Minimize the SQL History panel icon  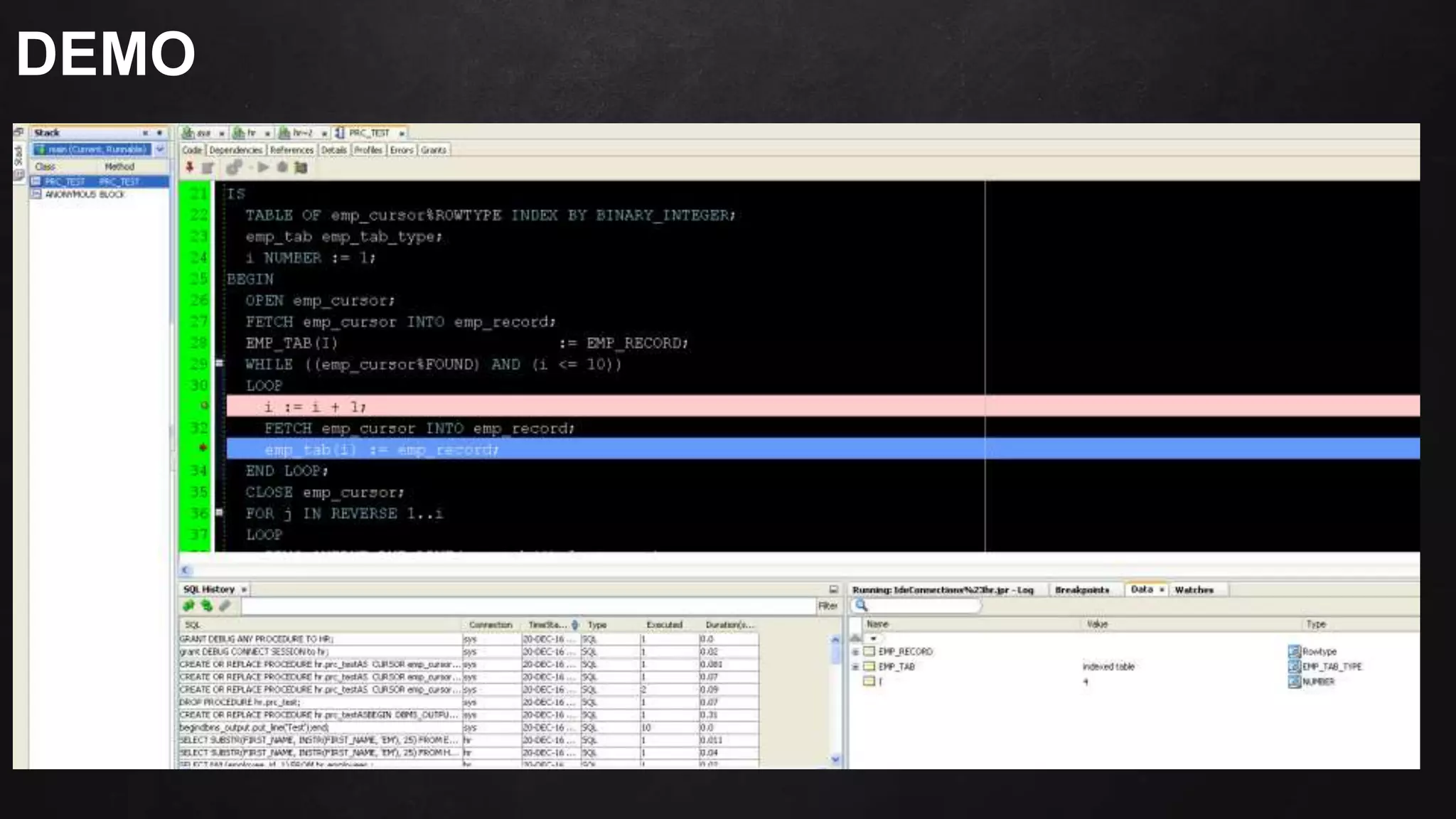click(833, 589)
